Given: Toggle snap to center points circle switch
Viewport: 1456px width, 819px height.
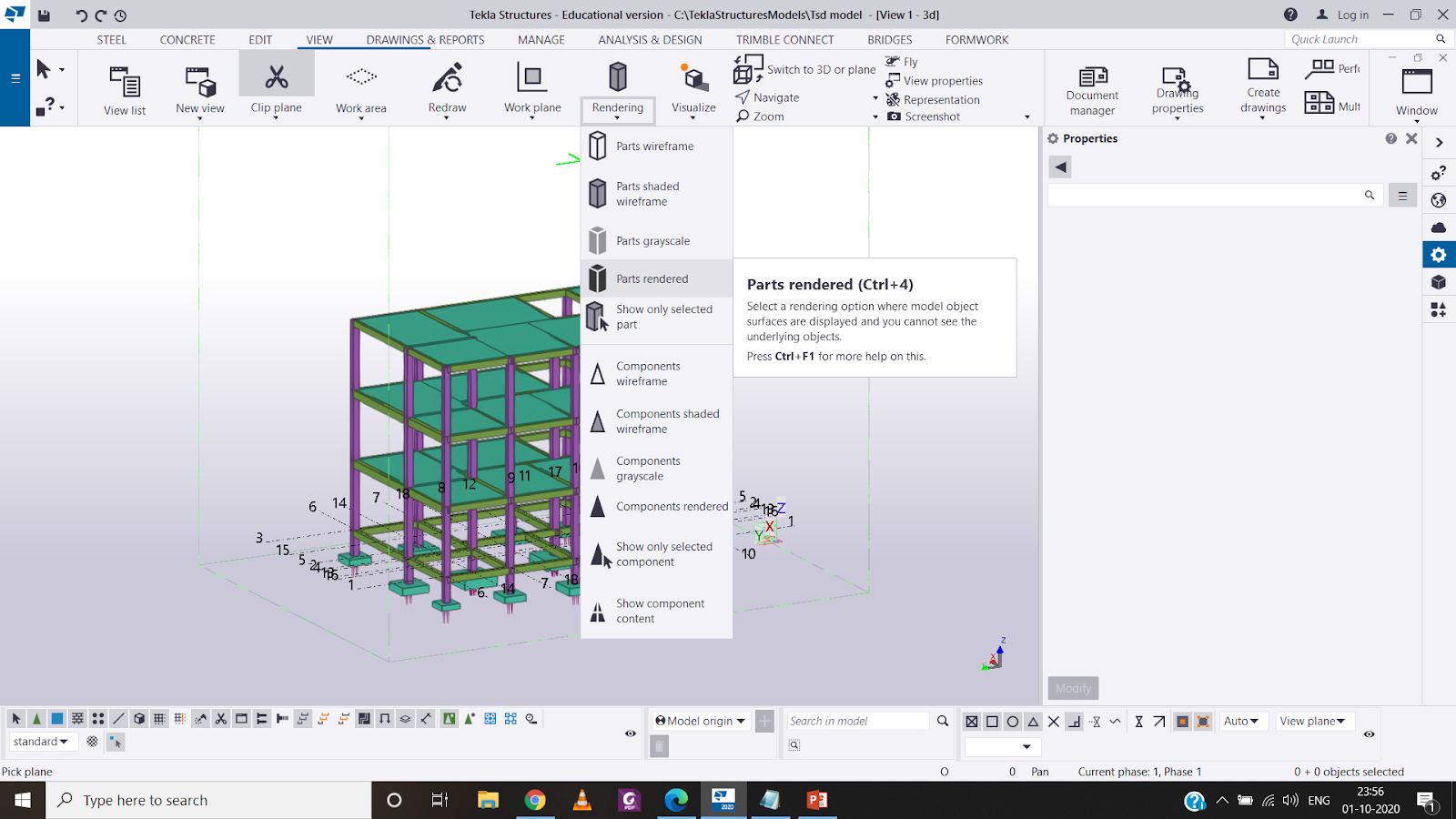Looking at the screenshot, I should (1013, 722).
